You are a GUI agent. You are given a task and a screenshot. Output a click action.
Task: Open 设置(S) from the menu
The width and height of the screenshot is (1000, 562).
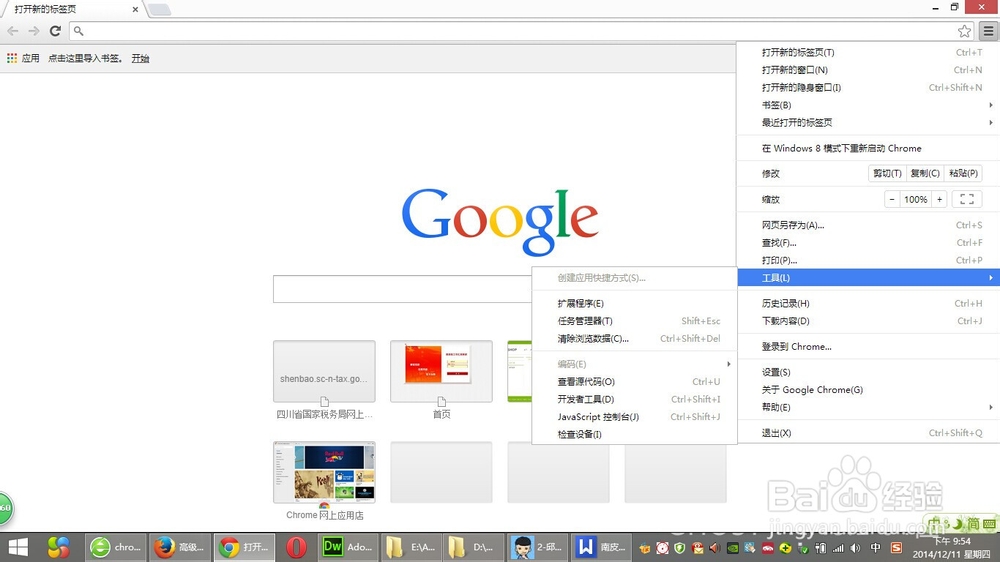pyautogui.click(x=869, y=373)
